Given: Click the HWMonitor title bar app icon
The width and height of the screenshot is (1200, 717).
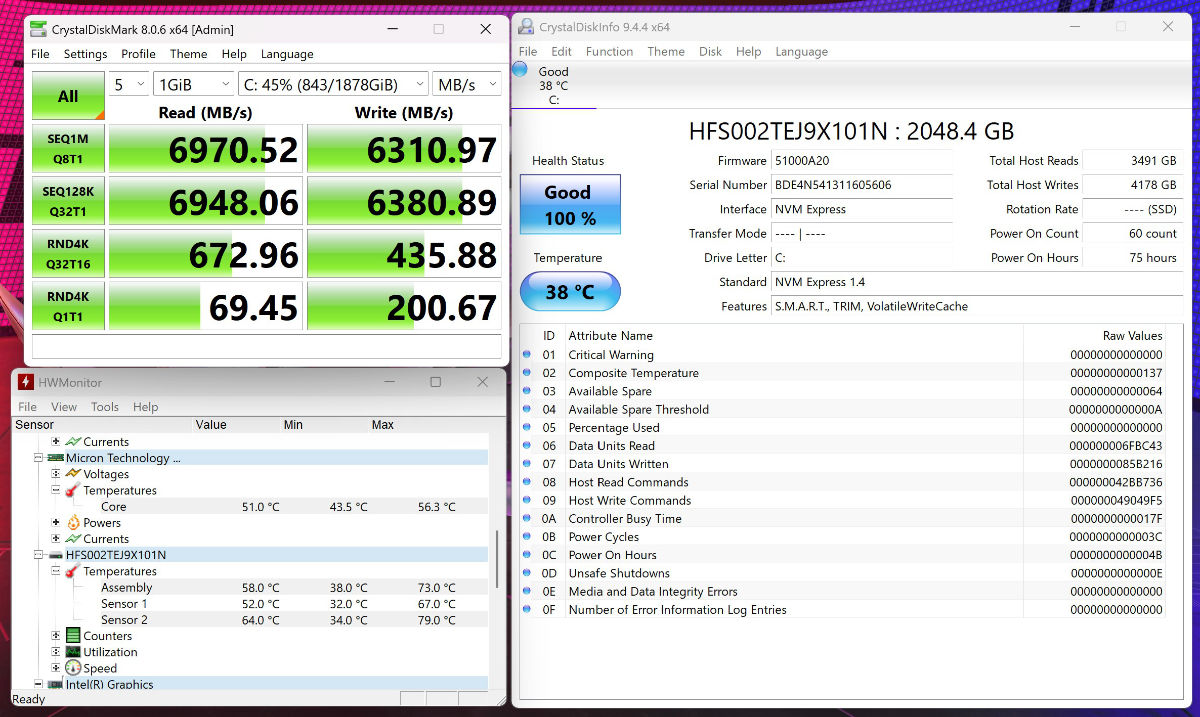Looking at the screenshot, I should click(x=26, y=382).
